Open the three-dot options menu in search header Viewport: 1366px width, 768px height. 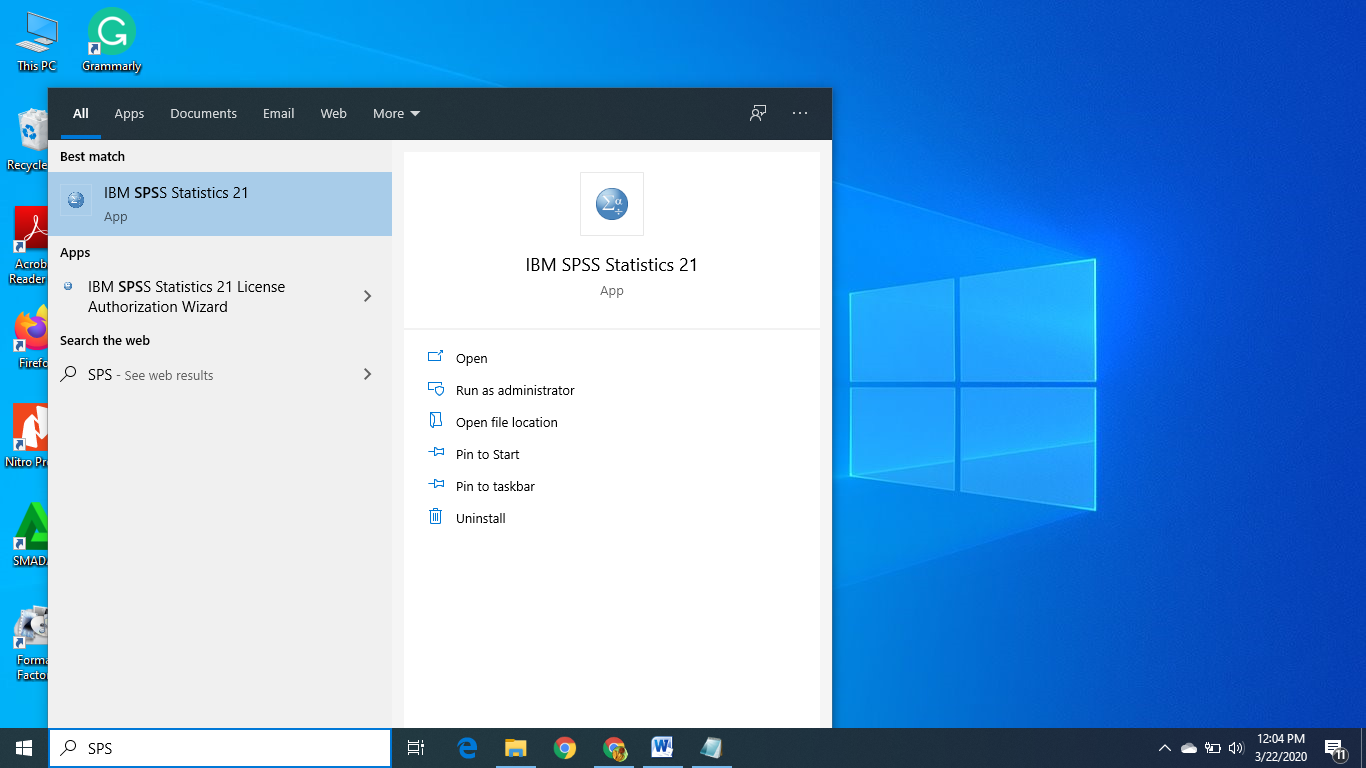click(800, 113)
